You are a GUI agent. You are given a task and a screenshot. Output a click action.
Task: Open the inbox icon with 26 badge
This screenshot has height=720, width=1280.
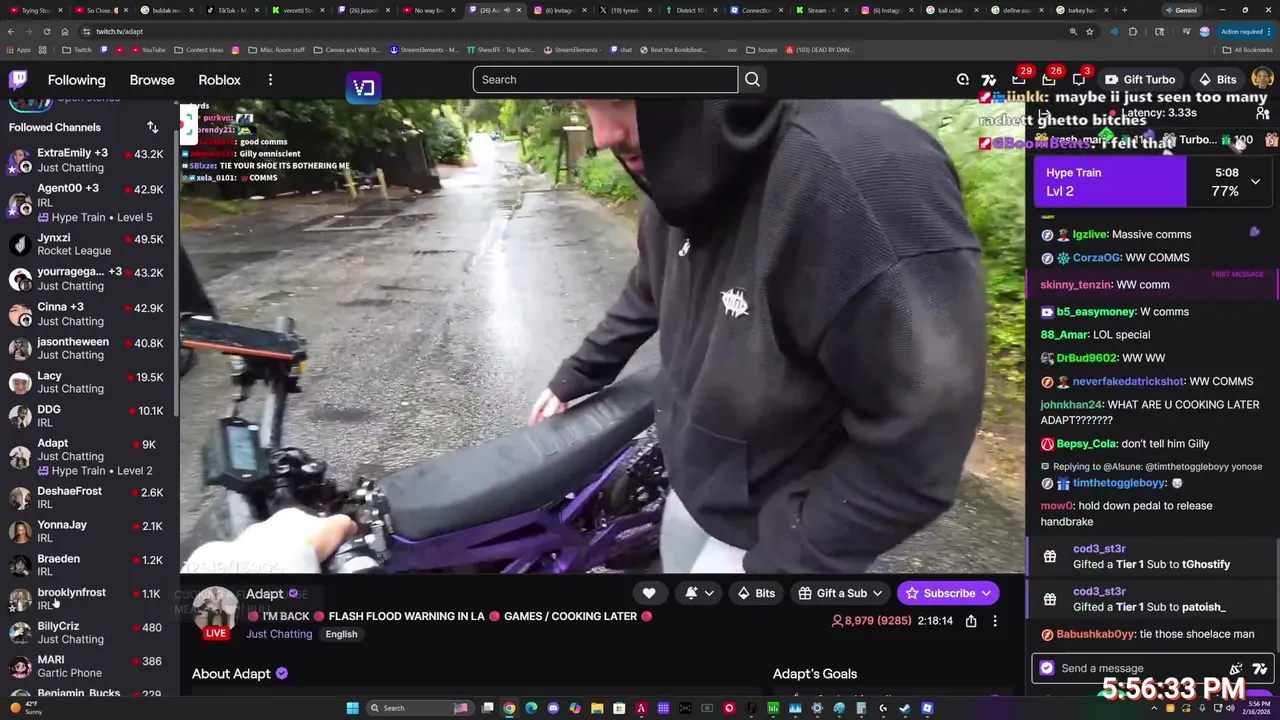point(1049,80)
